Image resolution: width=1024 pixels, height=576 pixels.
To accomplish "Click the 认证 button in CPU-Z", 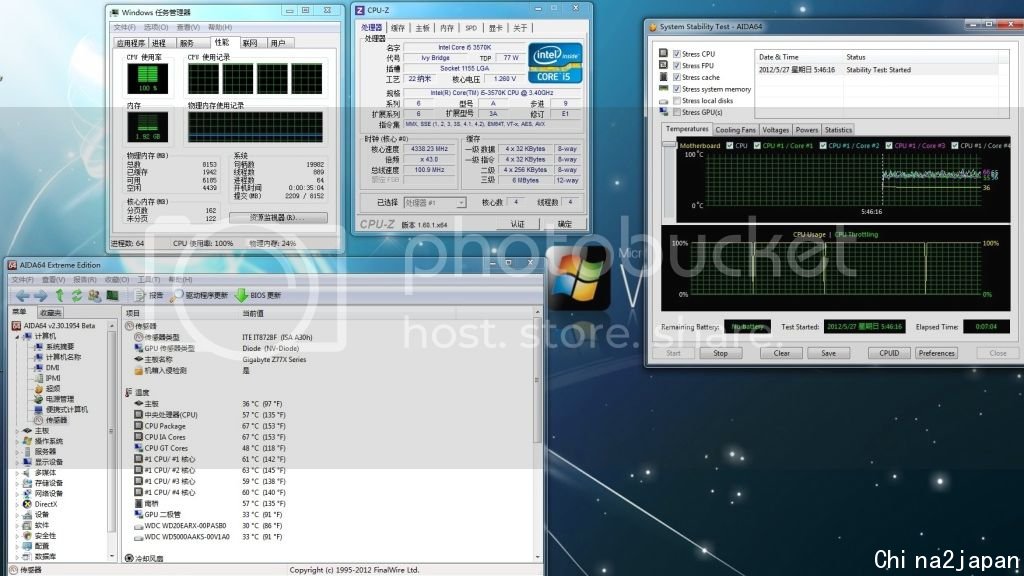I will pos(517,224).
